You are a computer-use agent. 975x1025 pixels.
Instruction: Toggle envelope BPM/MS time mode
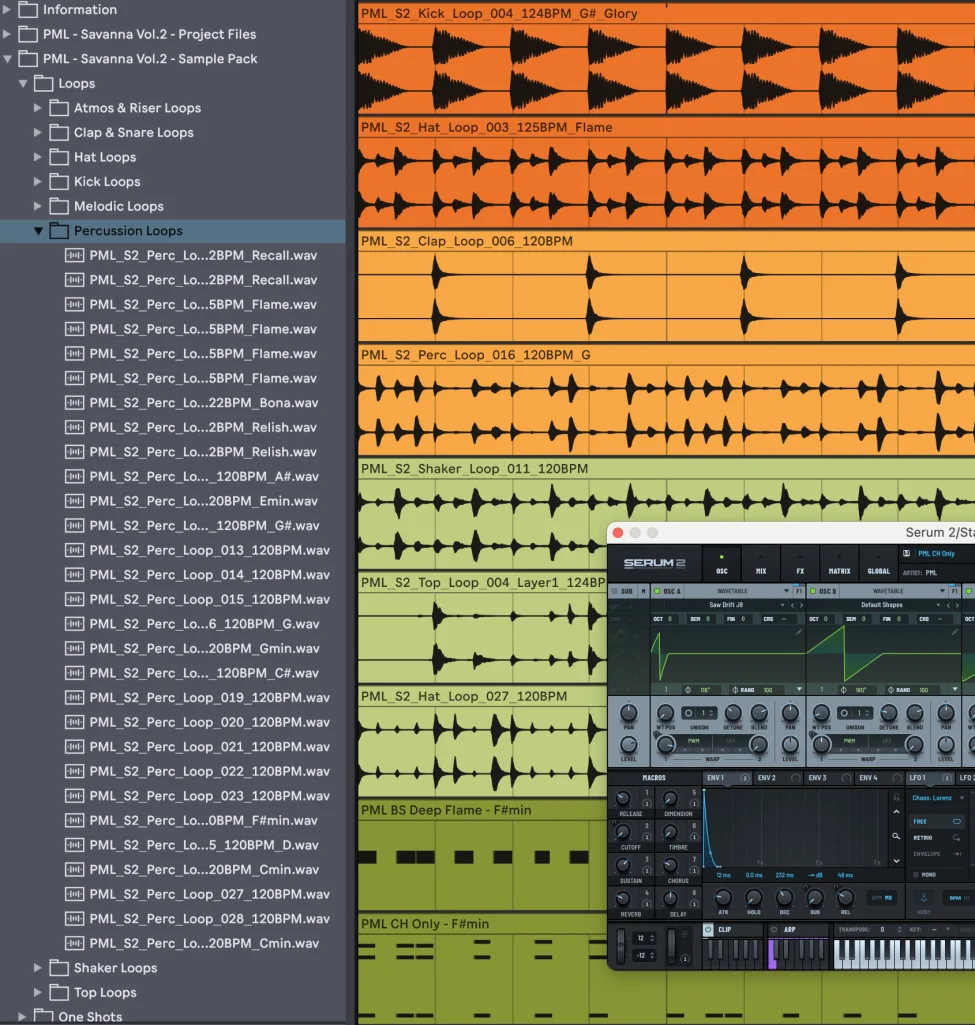(x=882, y=898)
